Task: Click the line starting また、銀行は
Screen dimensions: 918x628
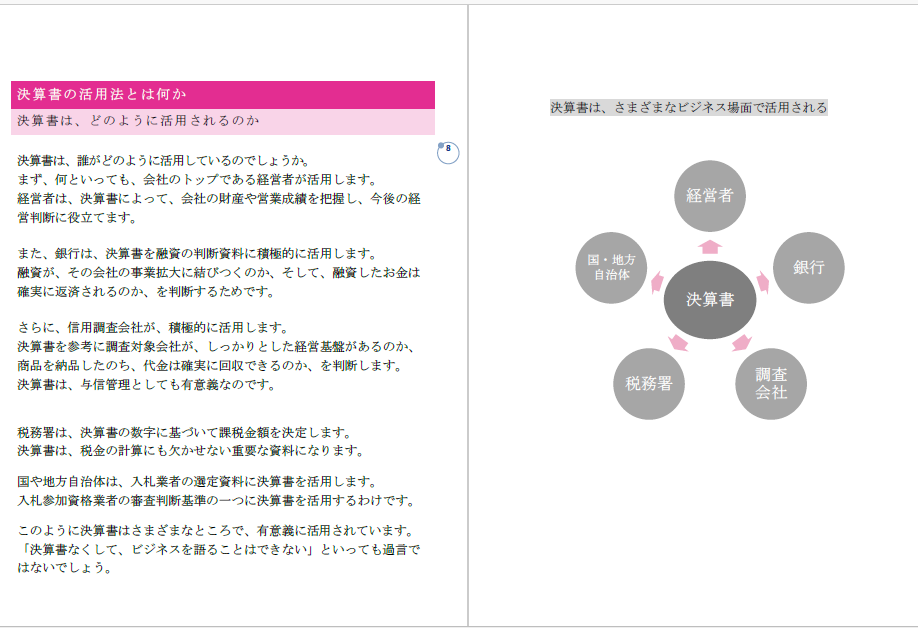Action: (x=197, y=253)
